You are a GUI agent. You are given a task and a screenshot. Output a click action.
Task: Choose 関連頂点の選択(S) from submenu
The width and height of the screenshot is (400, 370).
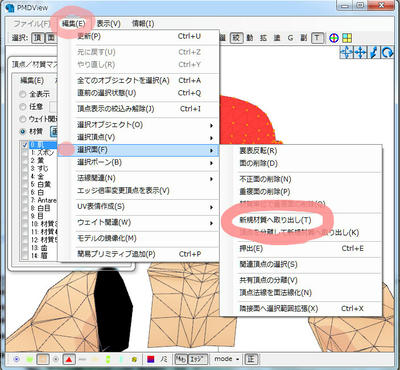268,264
